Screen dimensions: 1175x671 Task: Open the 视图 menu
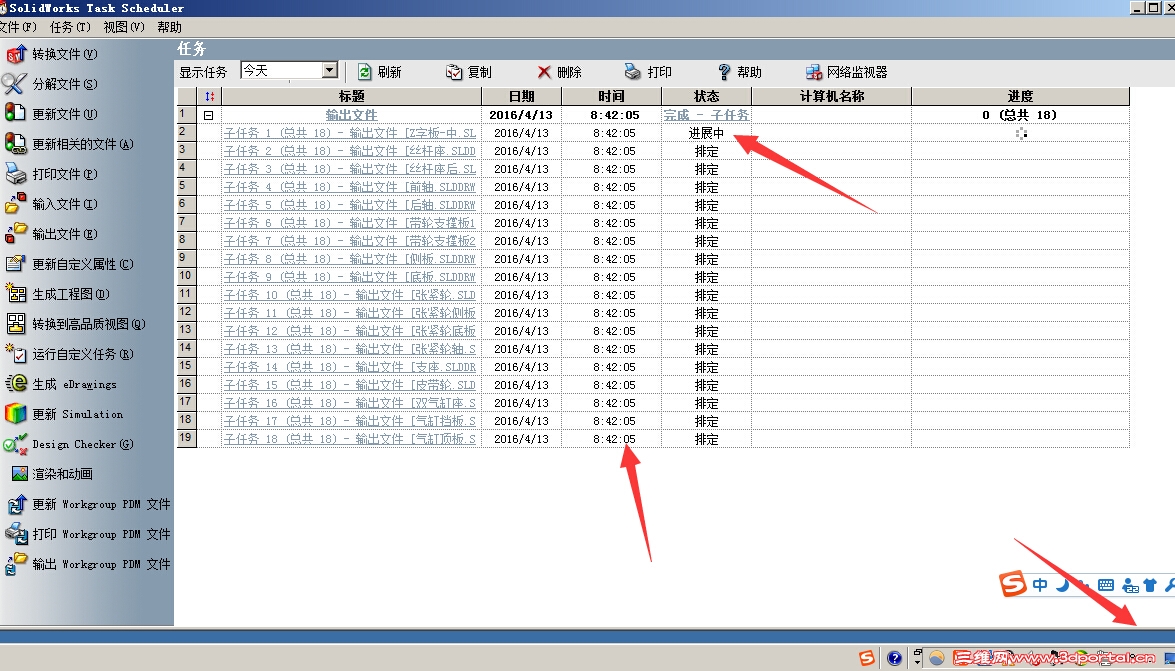click(124, 27)
